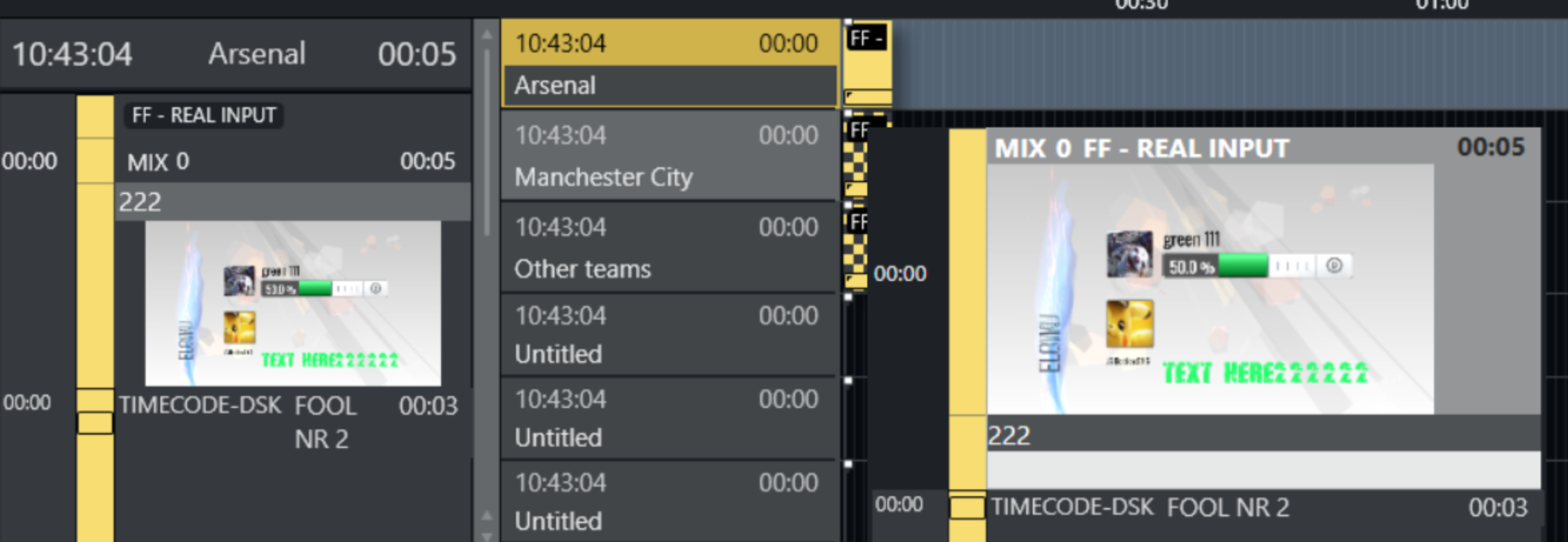
Task: Click the black FF - clip marker on timeline
Action: tap(867, 39)
